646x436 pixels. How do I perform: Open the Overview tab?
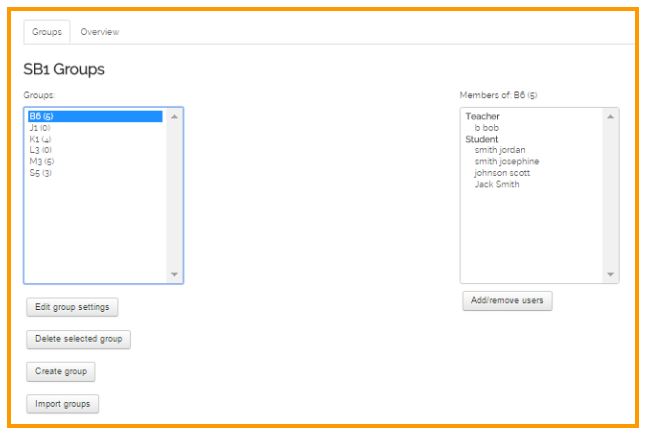tap(99, 32)
